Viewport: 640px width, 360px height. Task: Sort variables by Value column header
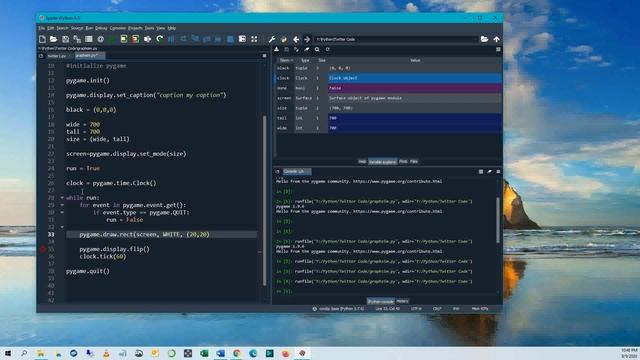[x=415, y=60]
